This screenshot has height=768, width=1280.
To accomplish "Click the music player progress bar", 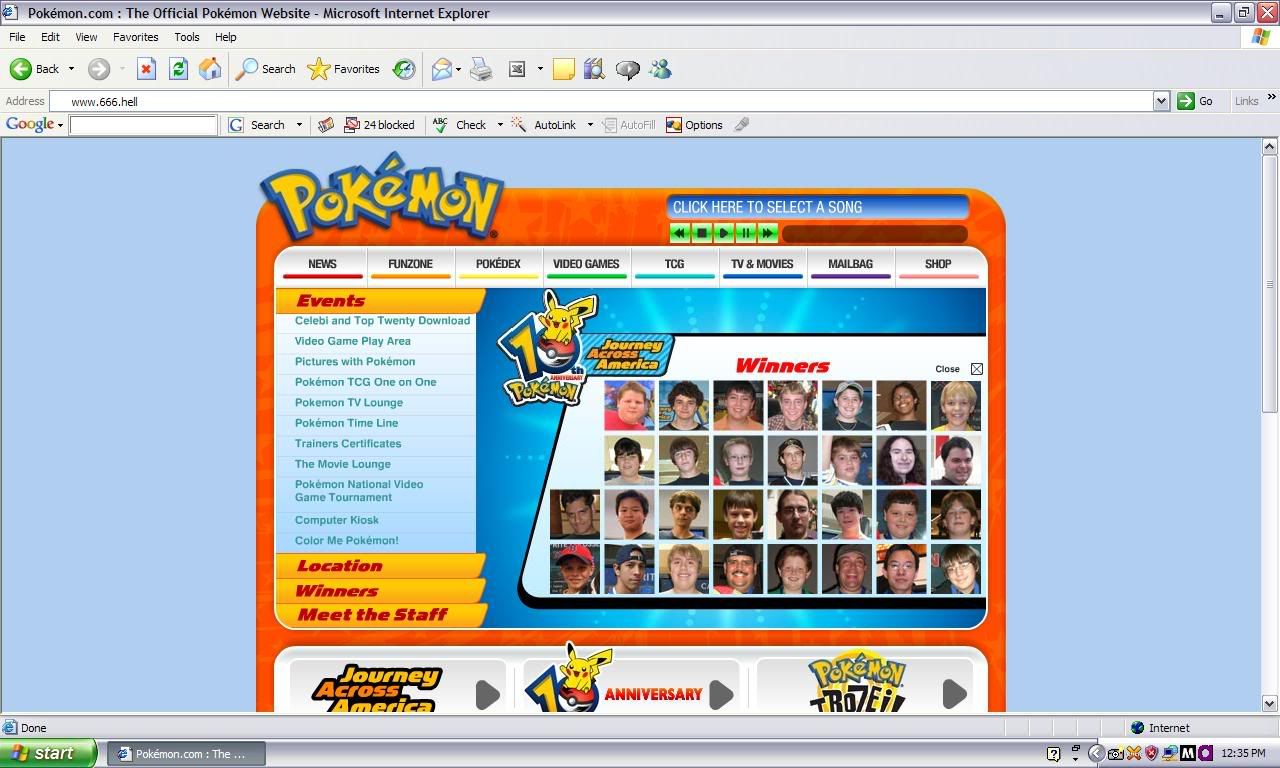I will [x=874, y=234].
